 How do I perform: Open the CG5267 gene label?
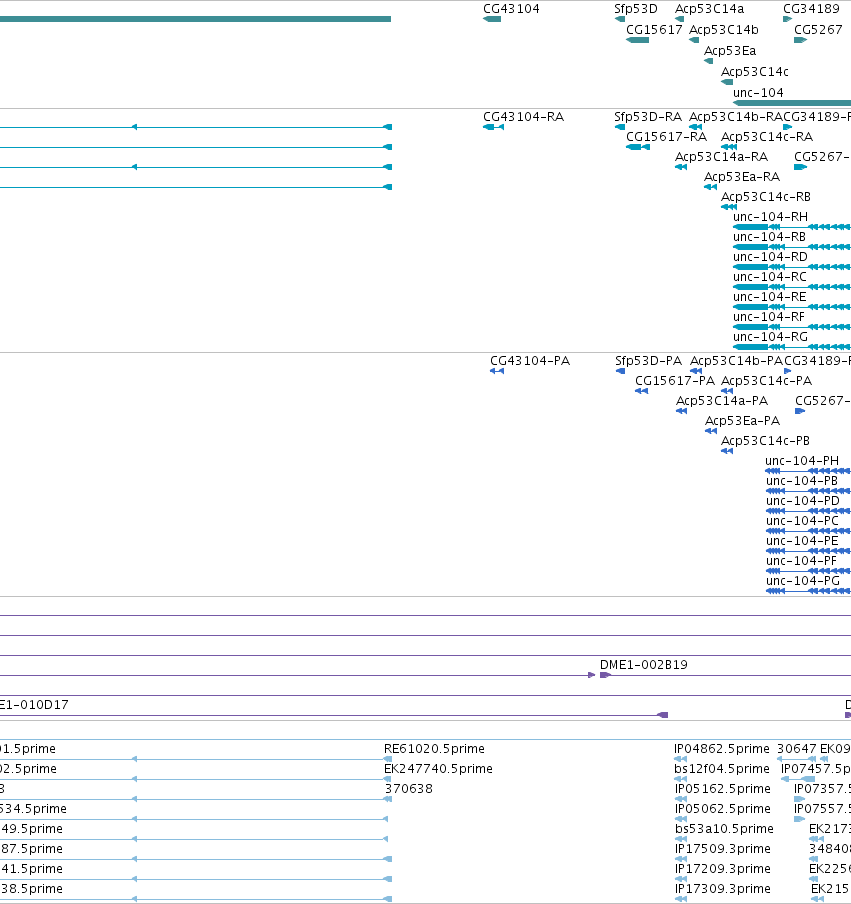click(818, 29)
